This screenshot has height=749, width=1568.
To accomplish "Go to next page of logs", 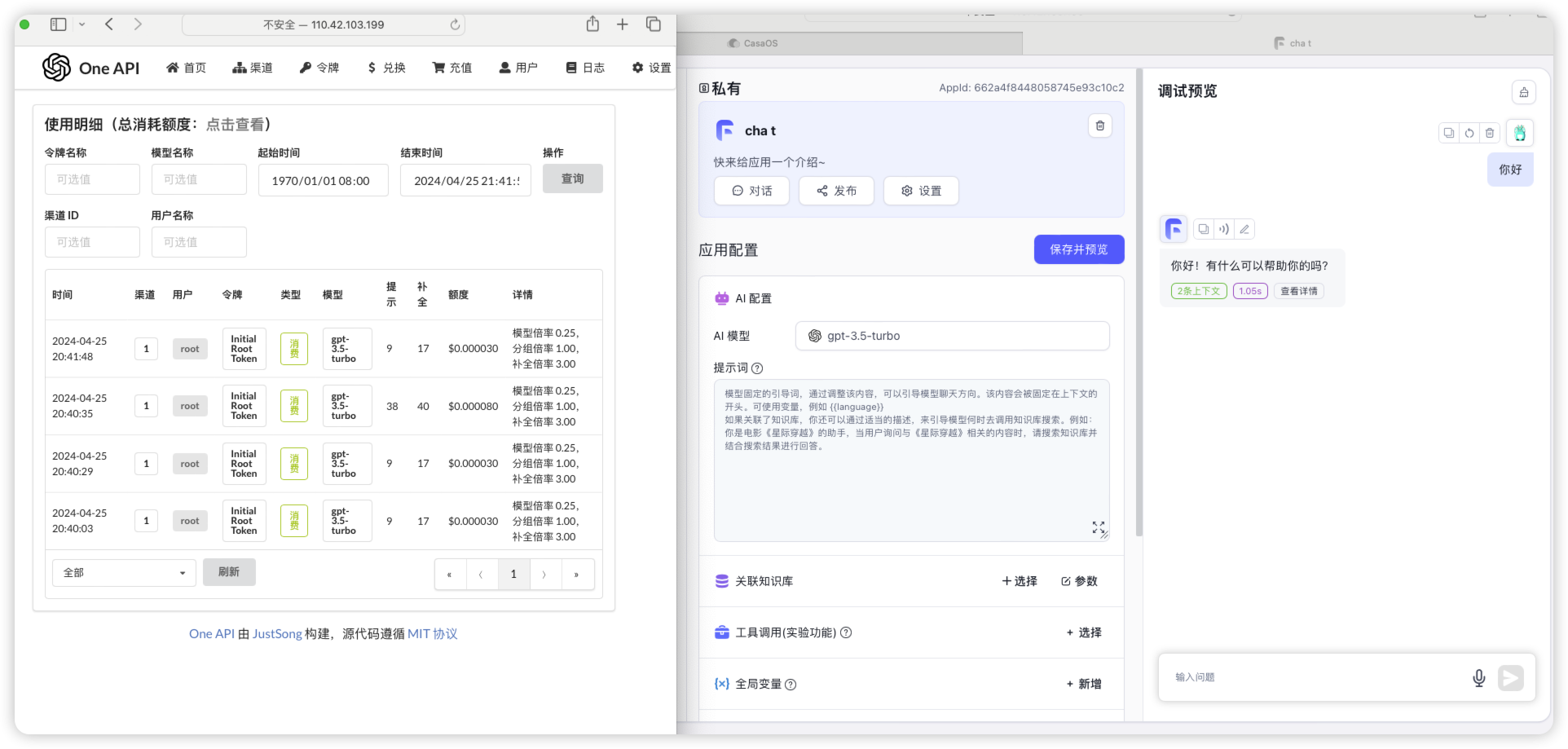I will tap(544, 575).
